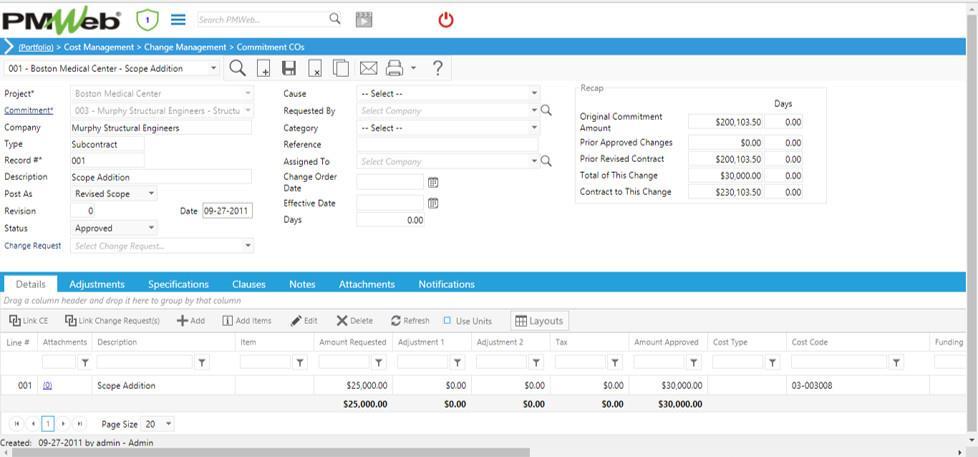The width and height of the screenshot is (978, 457).
Task: Open the Change Request dropdown
Action: [248, 246]
